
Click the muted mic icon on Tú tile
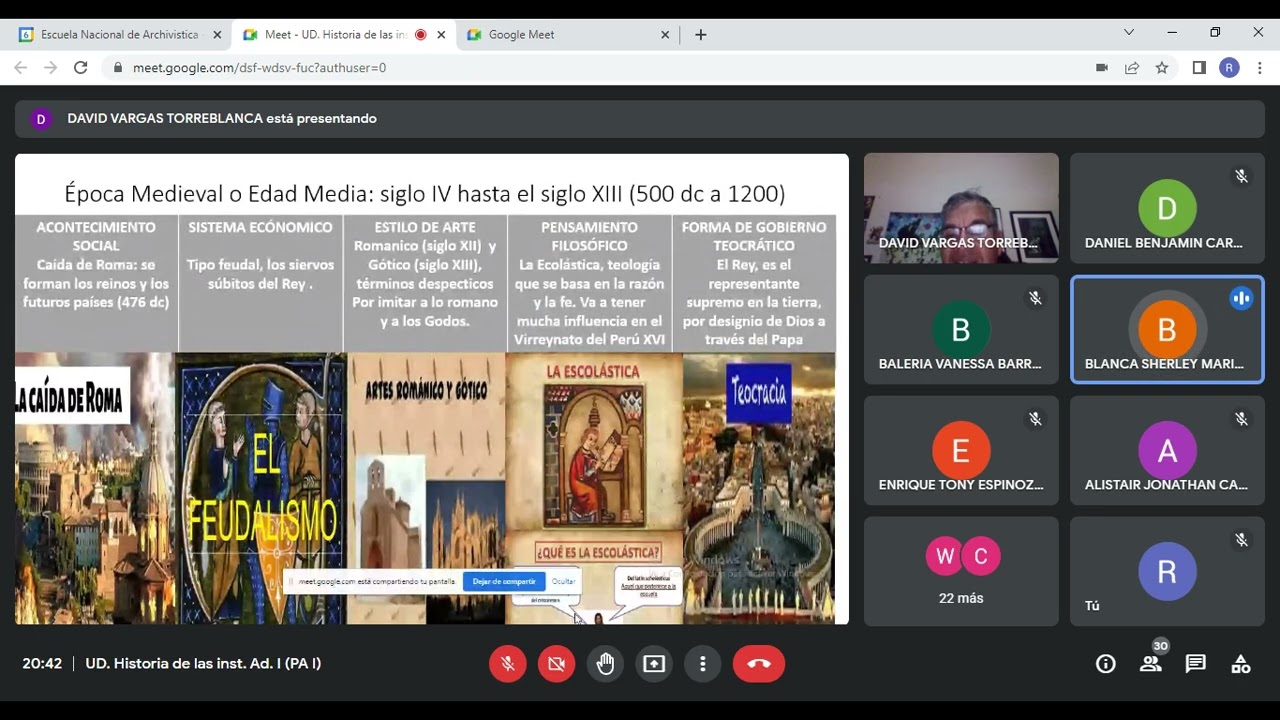pos(1241,540)
